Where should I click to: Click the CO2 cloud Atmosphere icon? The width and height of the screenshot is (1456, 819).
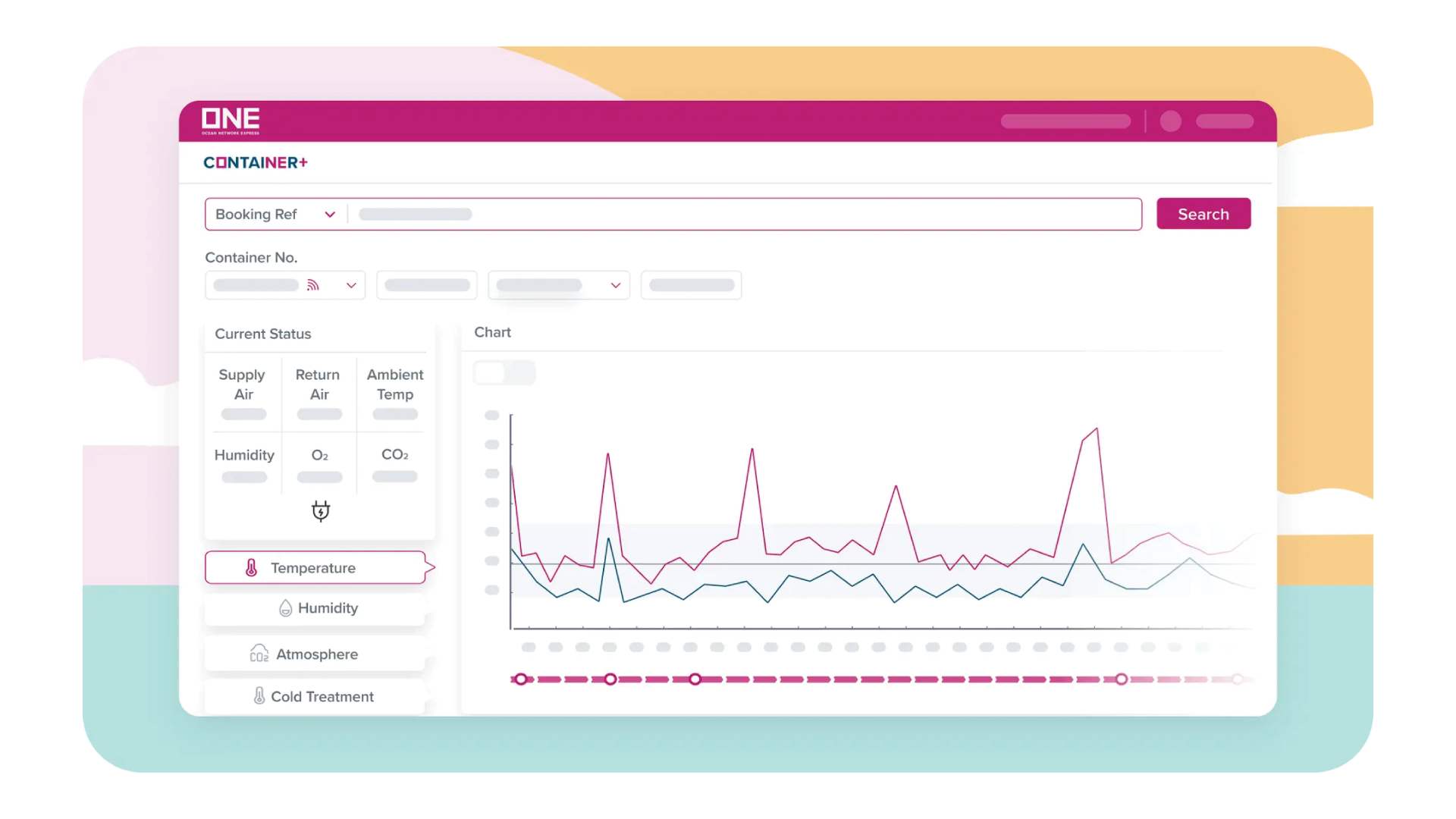[x=259, y=654]
